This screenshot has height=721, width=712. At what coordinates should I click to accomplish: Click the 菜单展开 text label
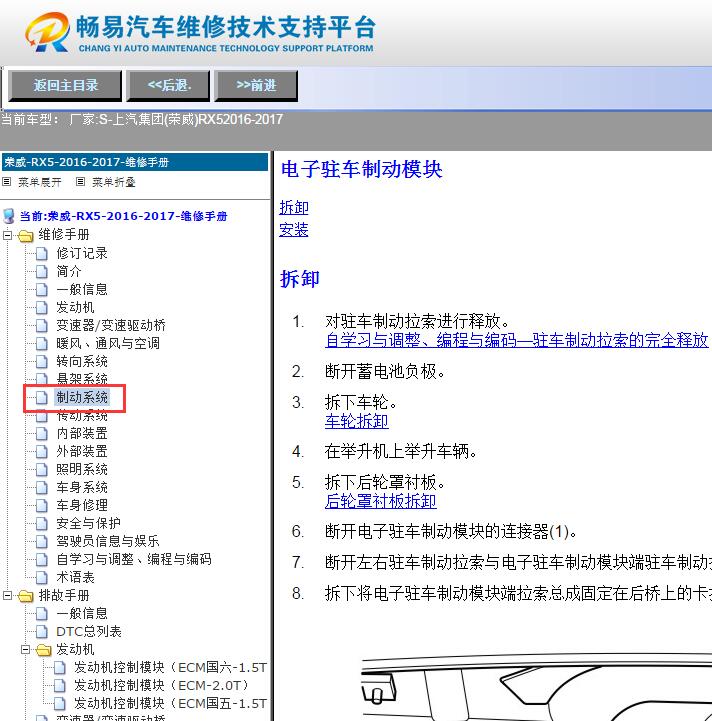[x=40, y=182]
